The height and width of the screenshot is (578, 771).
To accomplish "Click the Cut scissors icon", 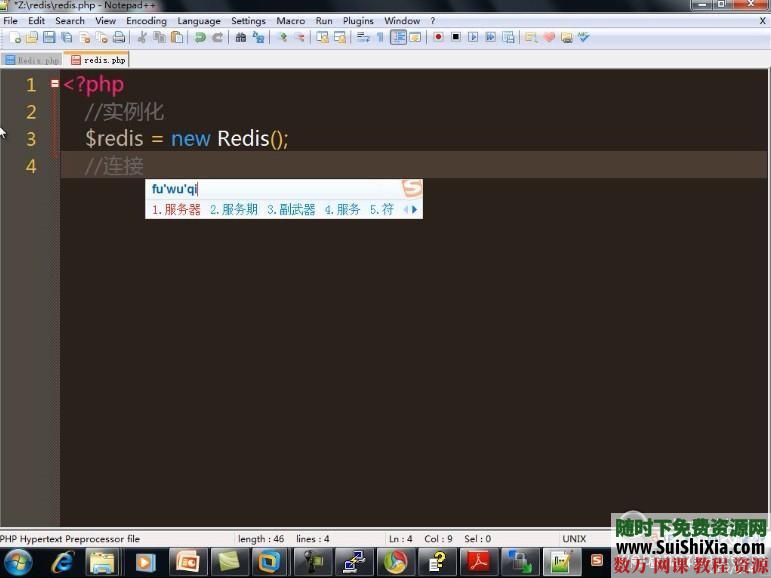I will click(x=142, y=37).
